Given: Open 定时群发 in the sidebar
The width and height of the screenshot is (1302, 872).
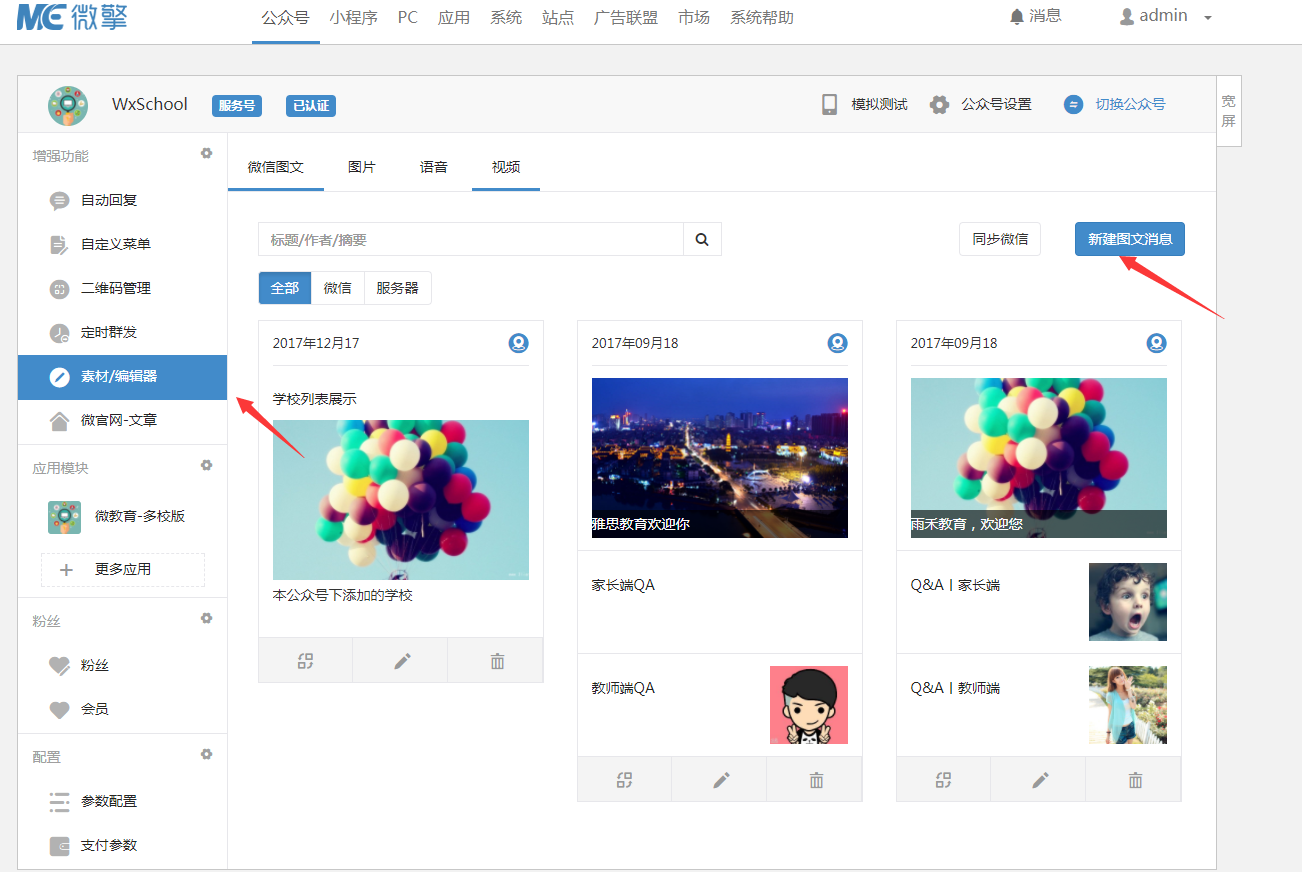Looking at the screenshot, I should coord(122,332).
